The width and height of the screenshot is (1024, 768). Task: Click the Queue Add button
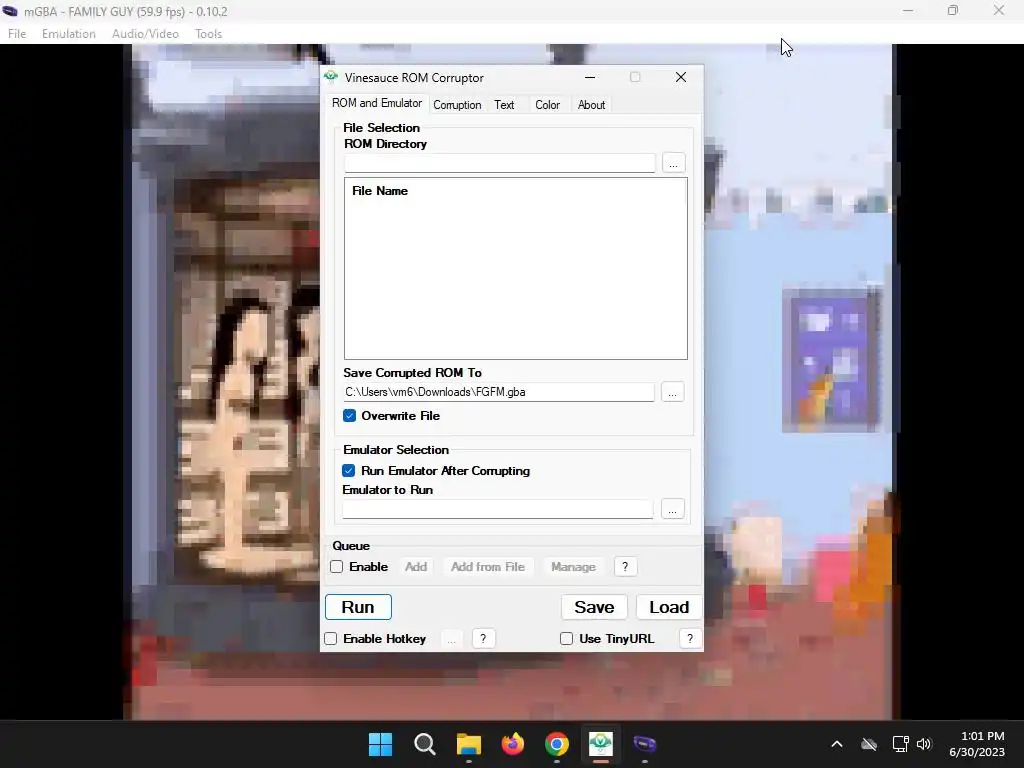coord(416,567)
